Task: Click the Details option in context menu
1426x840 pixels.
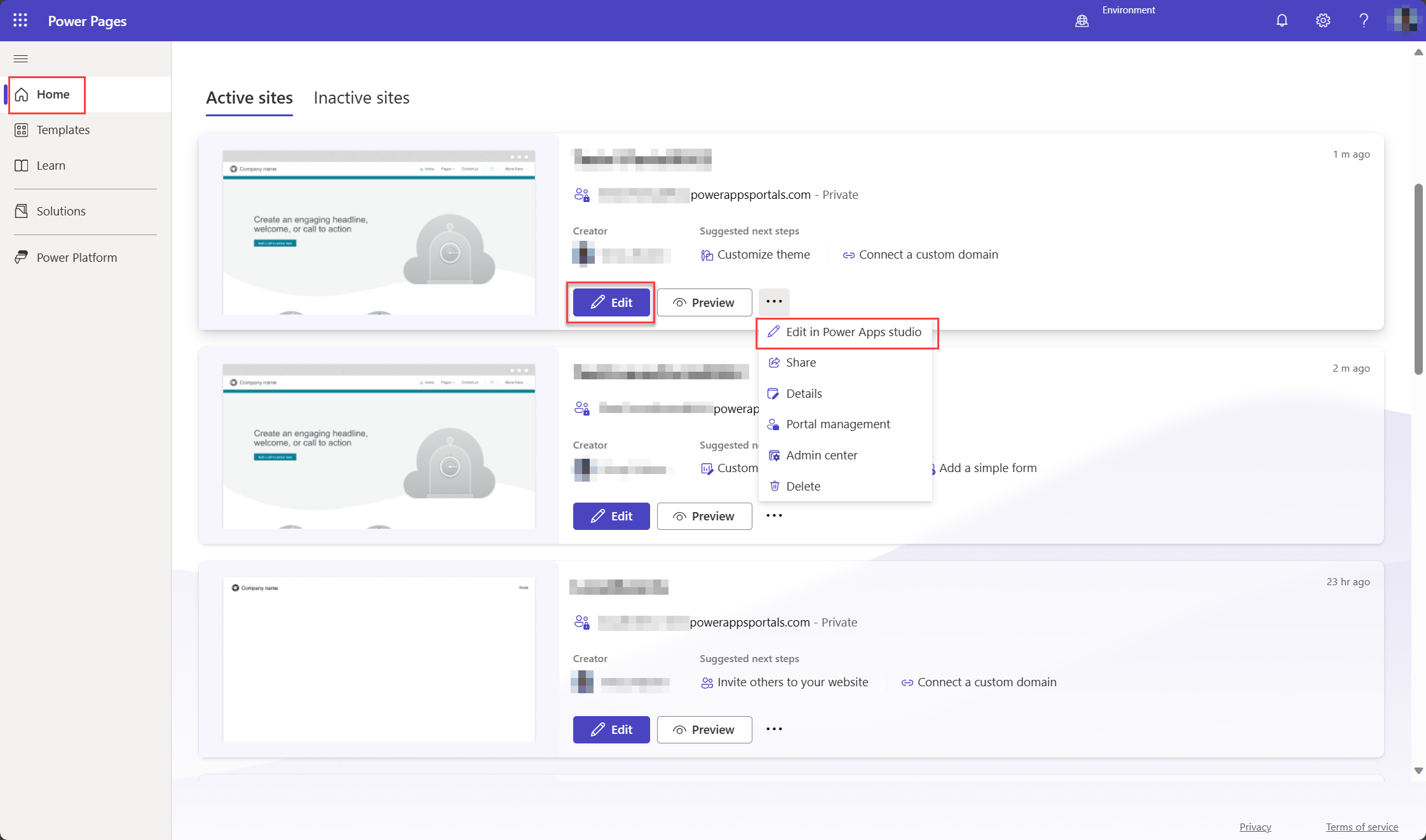Action: (803, 392)
